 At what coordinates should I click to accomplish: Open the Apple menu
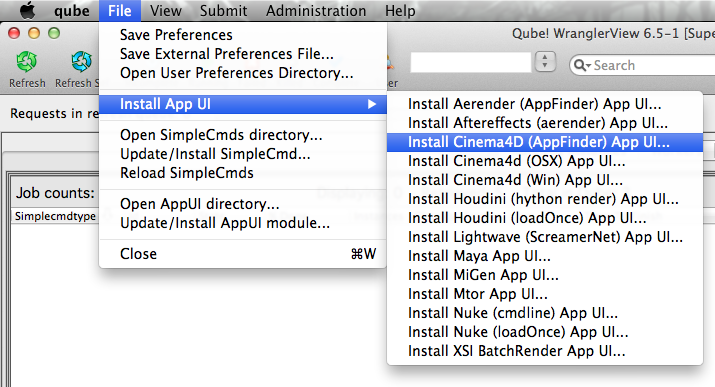(x=28, y=10)
